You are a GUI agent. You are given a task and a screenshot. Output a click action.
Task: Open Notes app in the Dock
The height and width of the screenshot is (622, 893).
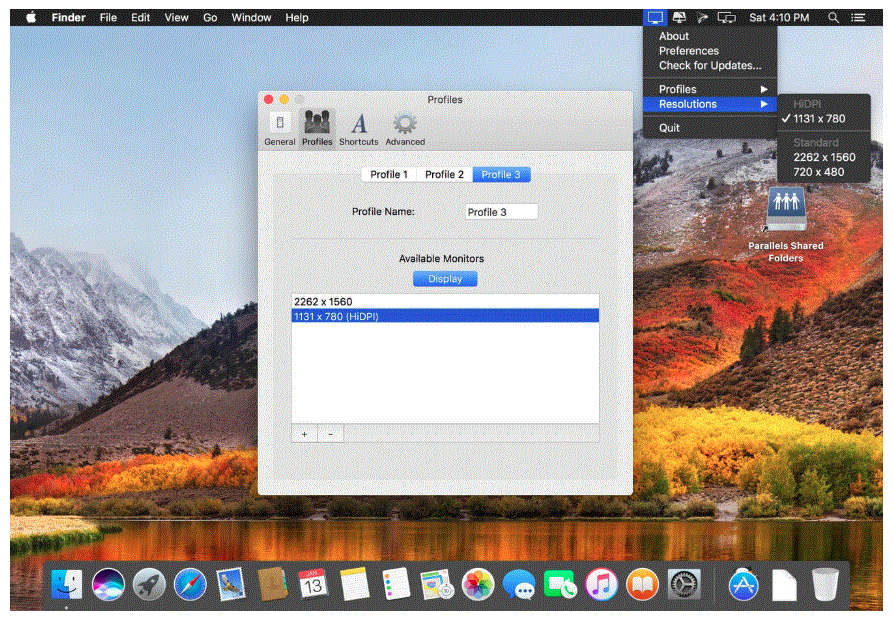coord(354,584)
